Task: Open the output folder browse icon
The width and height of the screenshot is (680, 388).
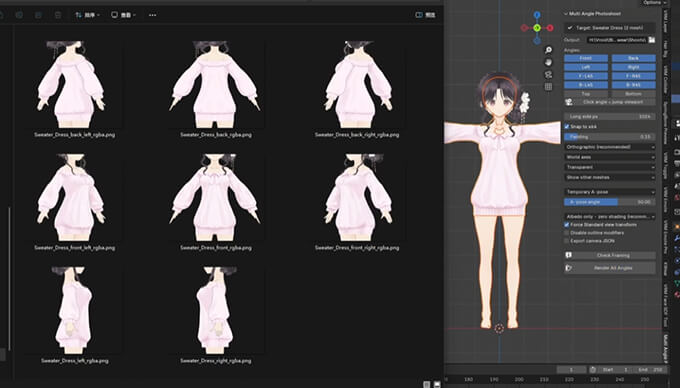Action: tap(651, 39)
